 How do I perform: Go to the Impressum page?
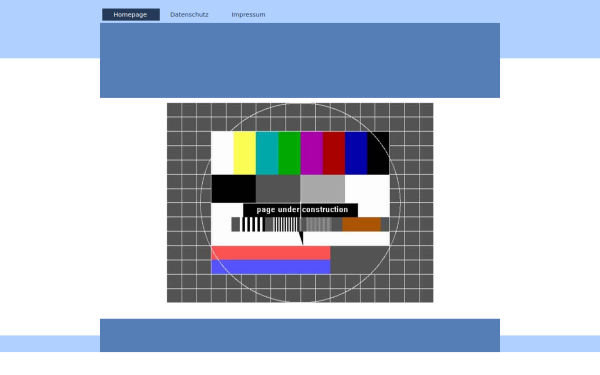coord(248,15)
